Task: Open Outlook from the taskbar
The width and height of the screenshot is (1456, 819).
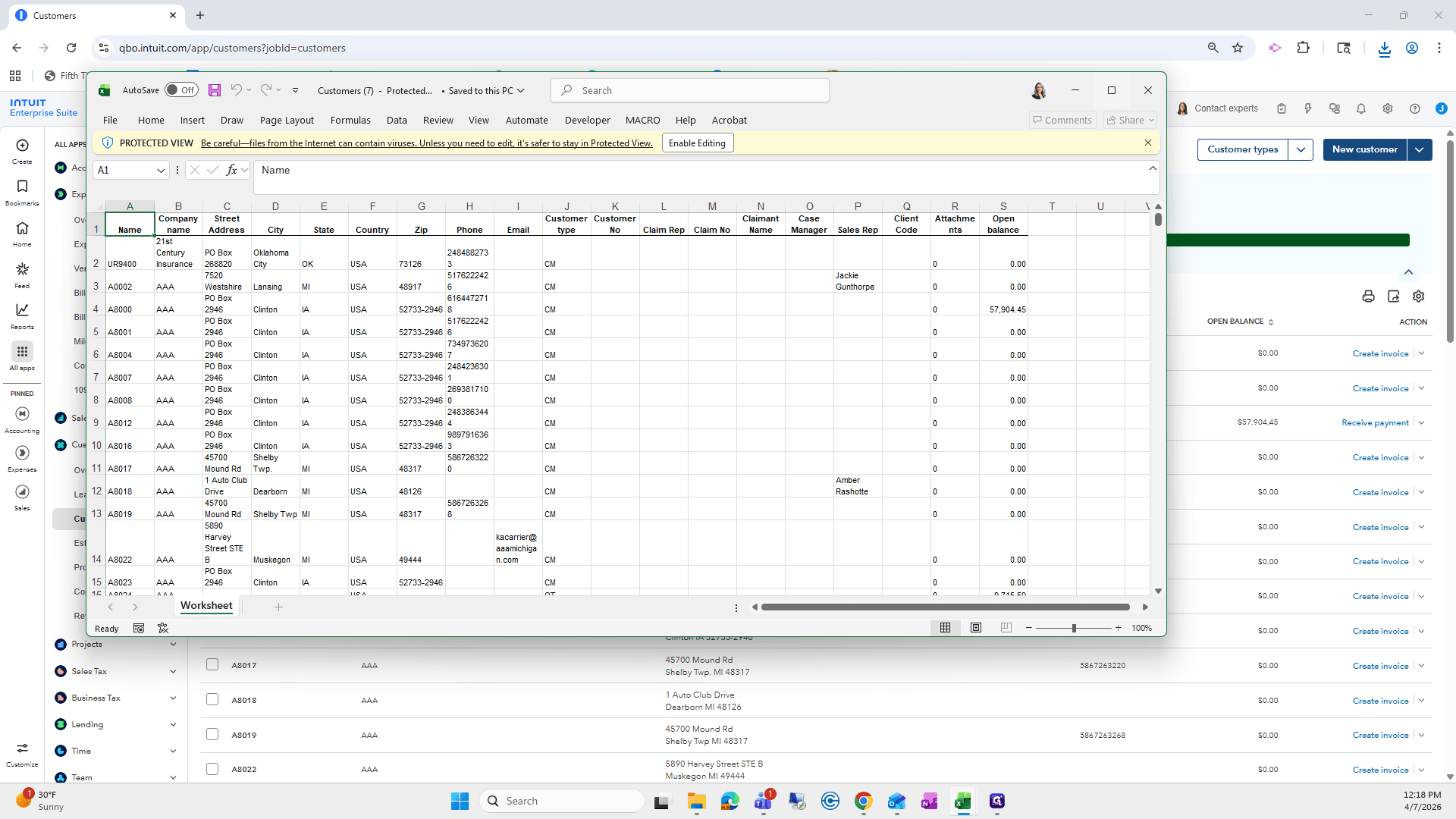Action: pos(896,801)
